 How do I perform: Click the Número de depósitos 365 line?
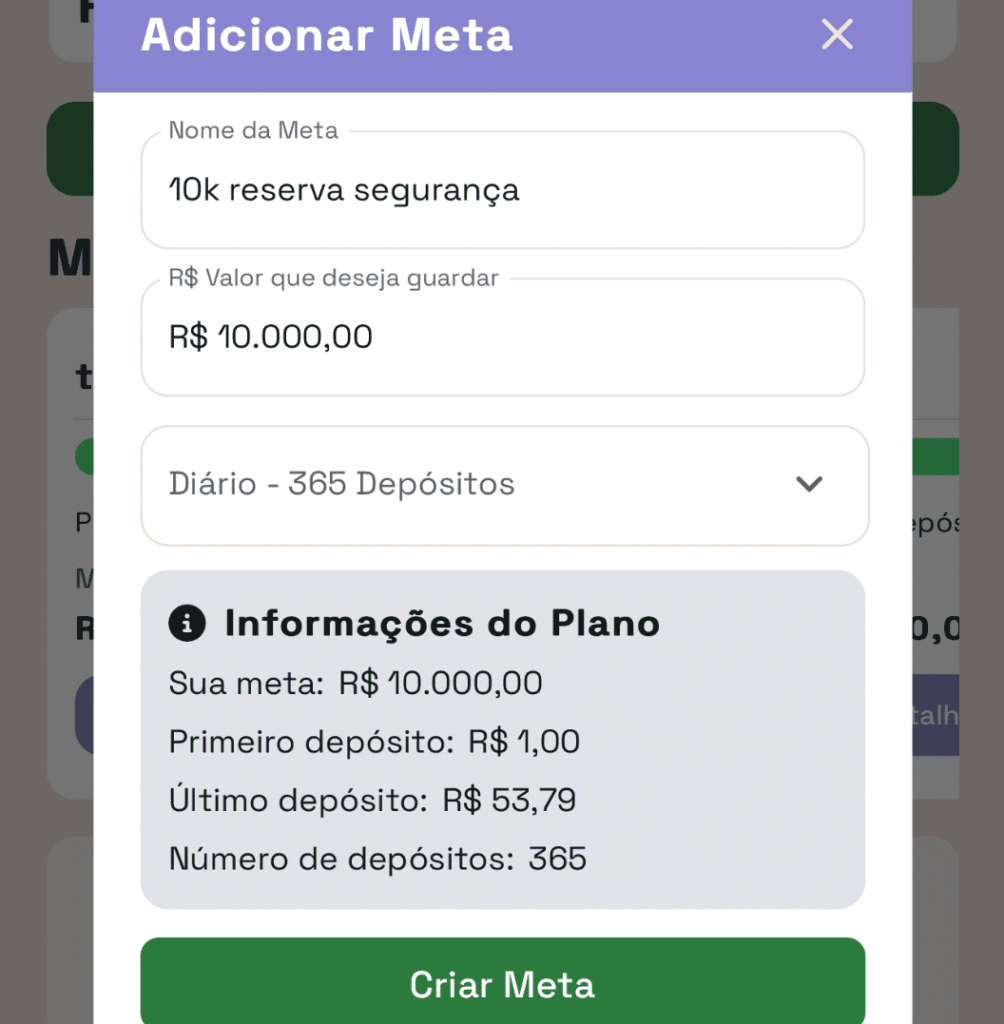pyautogui.click(x=378, y=859)
